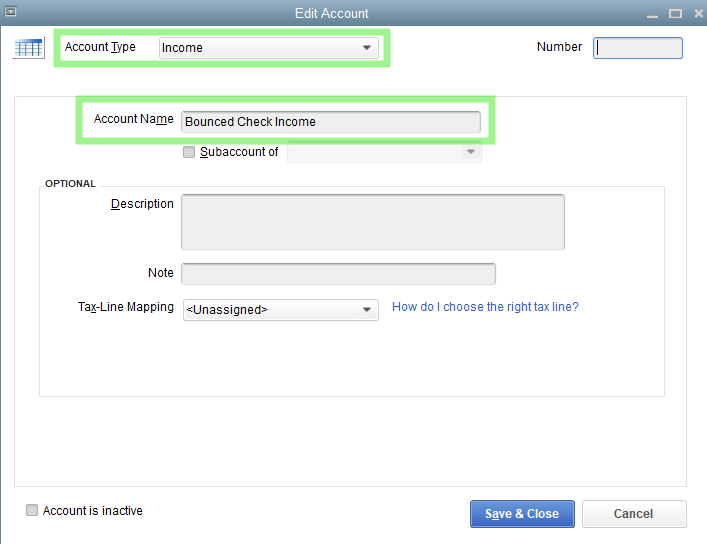
Task: Tick the Account is inactive checkbox
Action: tap(32, 510)
